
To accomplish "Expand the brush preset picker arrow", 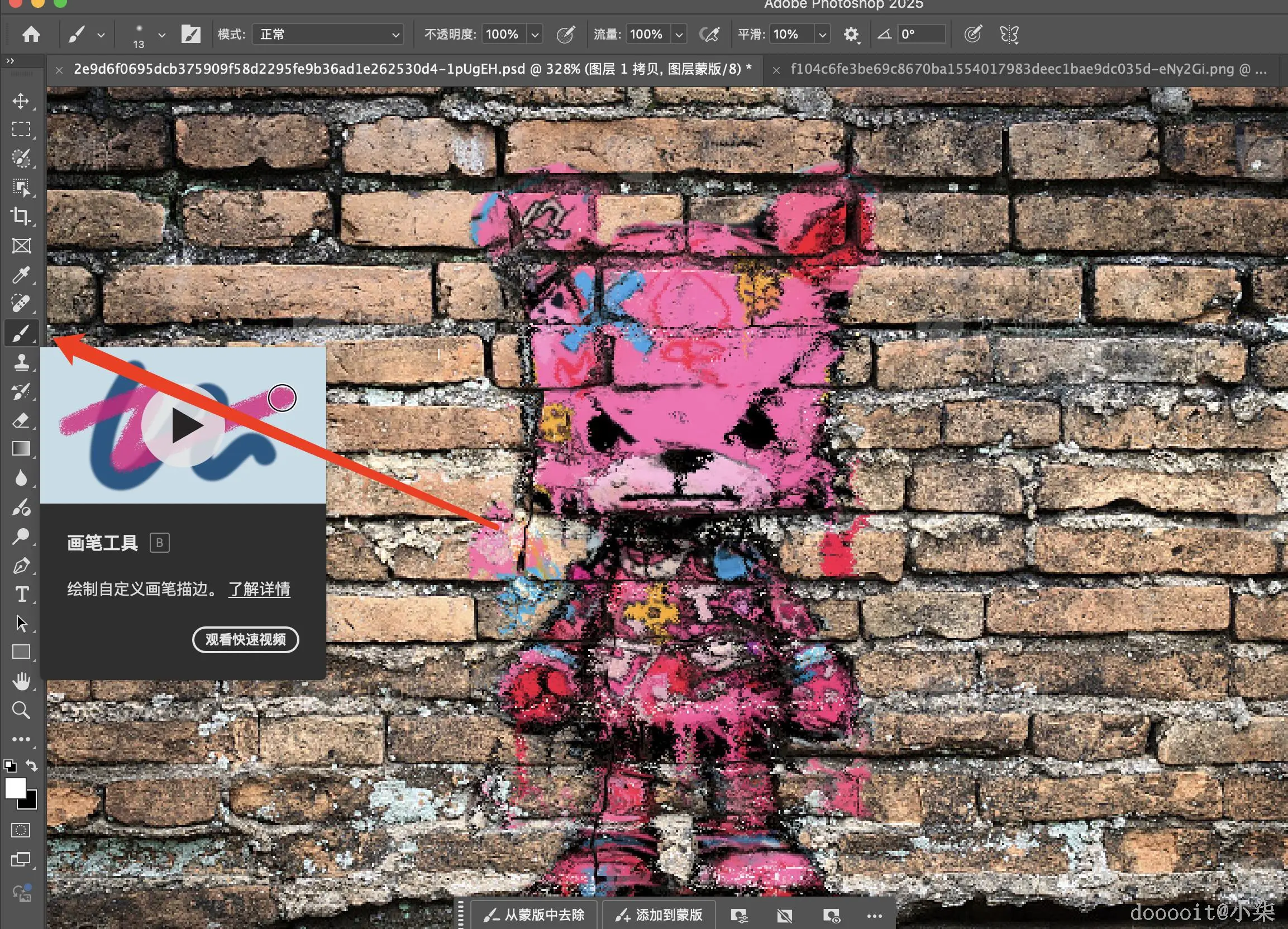I will pyautogui.click(x=162, y=35).
